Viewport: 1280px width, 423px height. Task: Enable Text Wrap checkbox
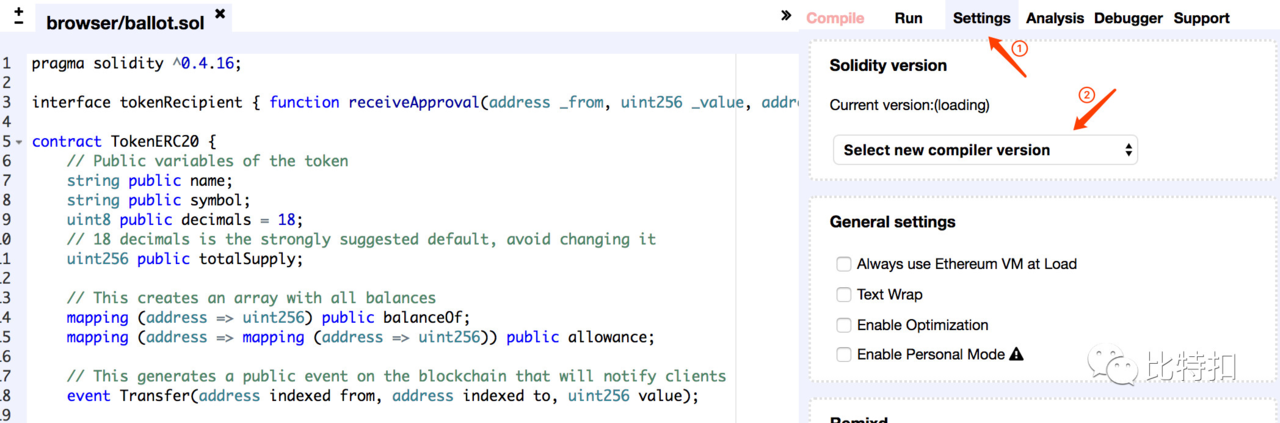tap(844, 295)
